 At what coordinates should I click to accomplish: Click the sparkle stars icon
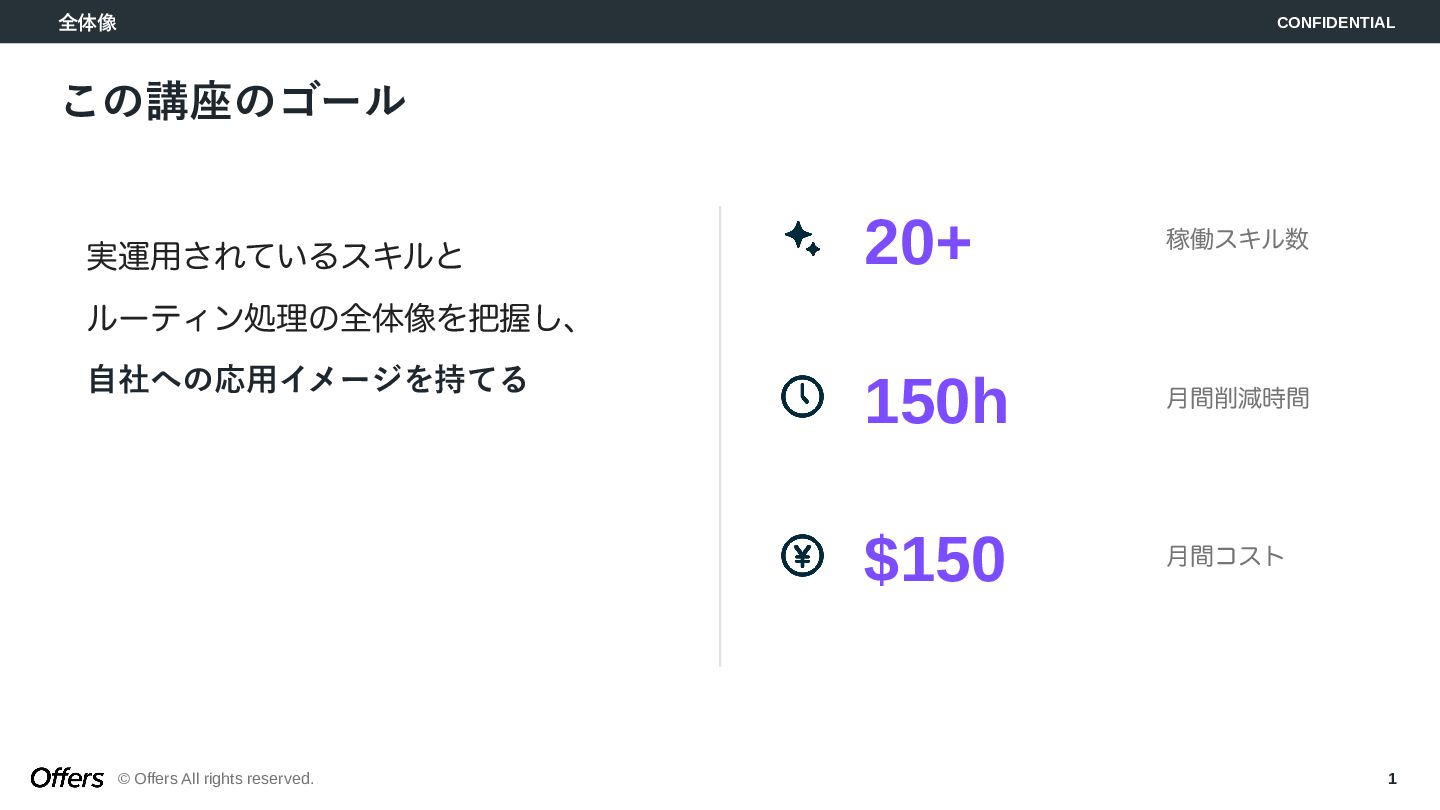pyautogui.click(x=802, y=239)
